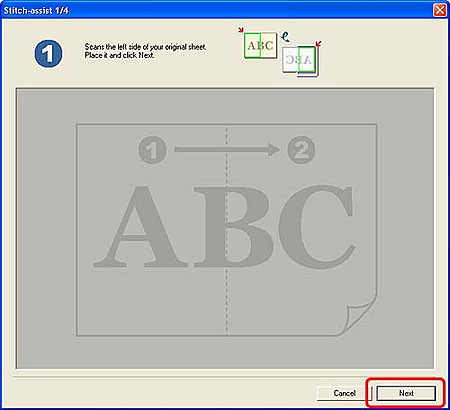The width and height of the screenshot is (450, 410).
Task: Click the dashed center divider line
Action: point(227,230)
